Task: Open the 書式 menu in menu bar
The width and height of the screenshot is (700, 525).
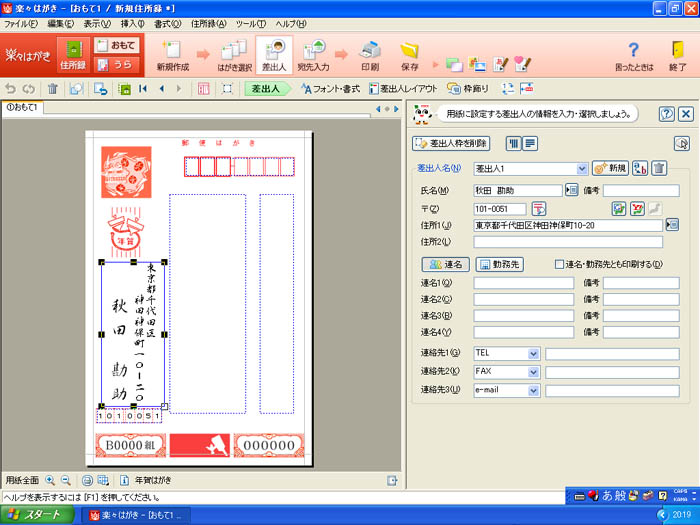Action: pos(169,23)
